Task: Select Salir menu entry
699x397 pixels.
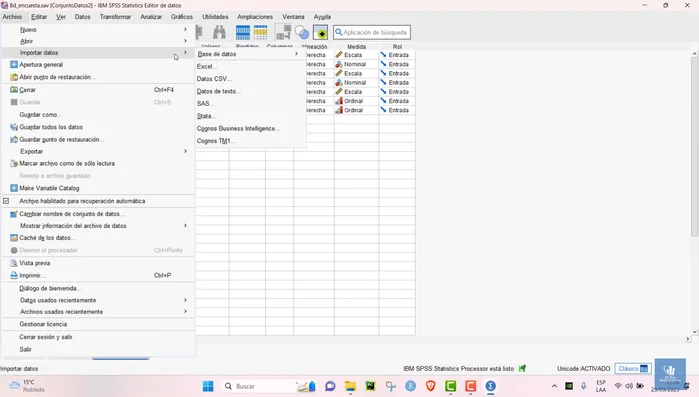Action: click(x=25, y=349)
